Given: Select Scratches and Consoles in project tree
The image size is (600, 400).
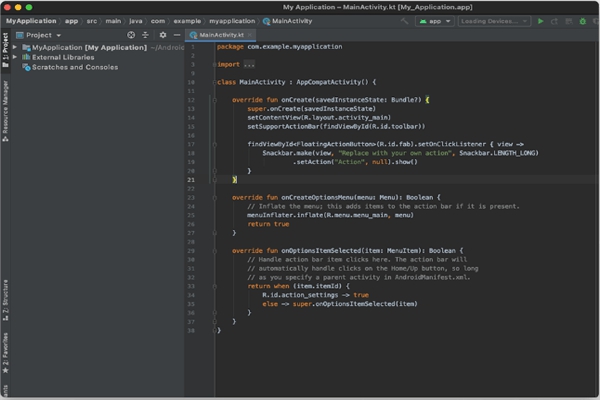Looking at the screenshot, I should (75, 67).
